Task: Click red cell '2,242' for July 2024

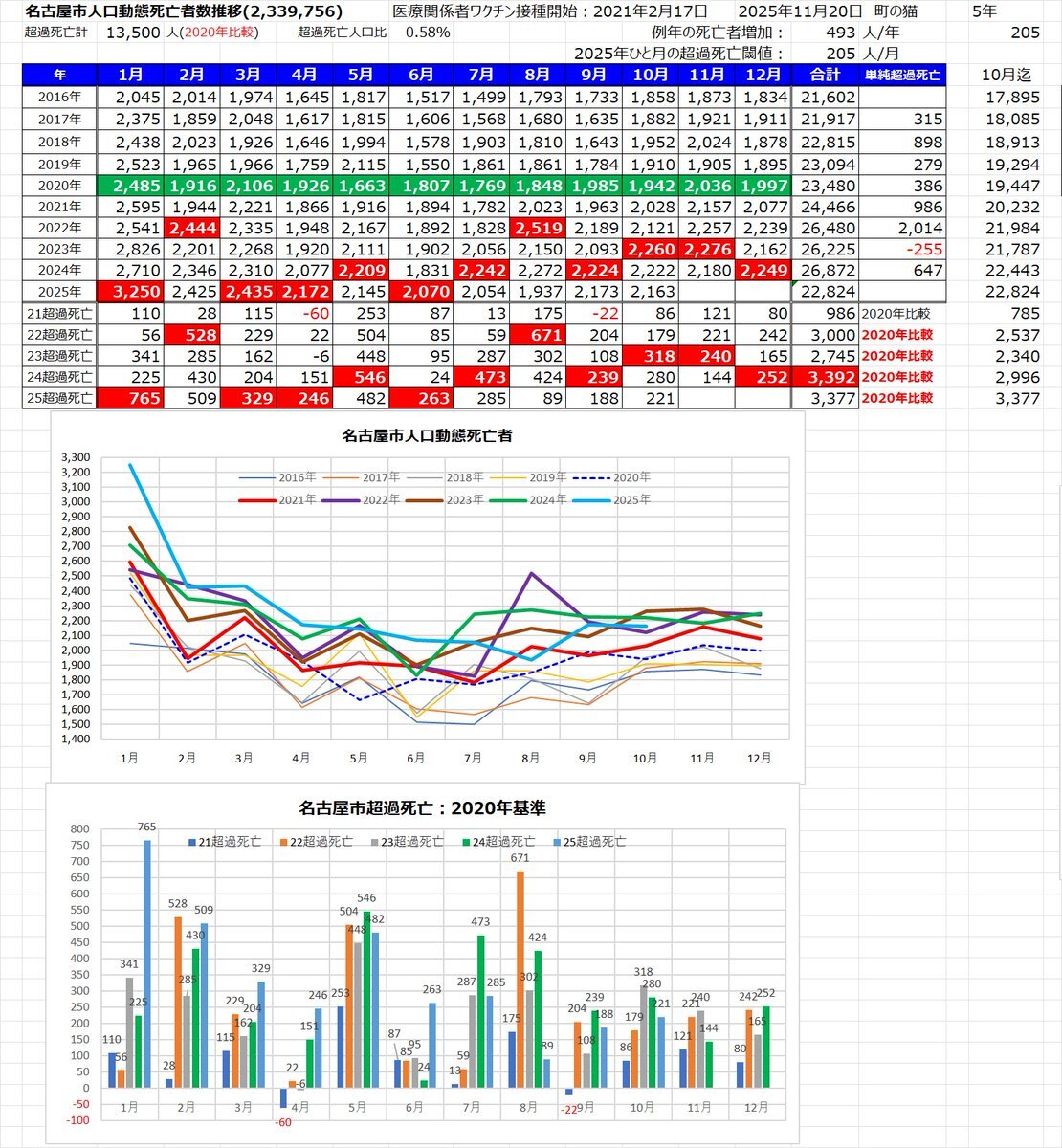Action: point(480,270)
